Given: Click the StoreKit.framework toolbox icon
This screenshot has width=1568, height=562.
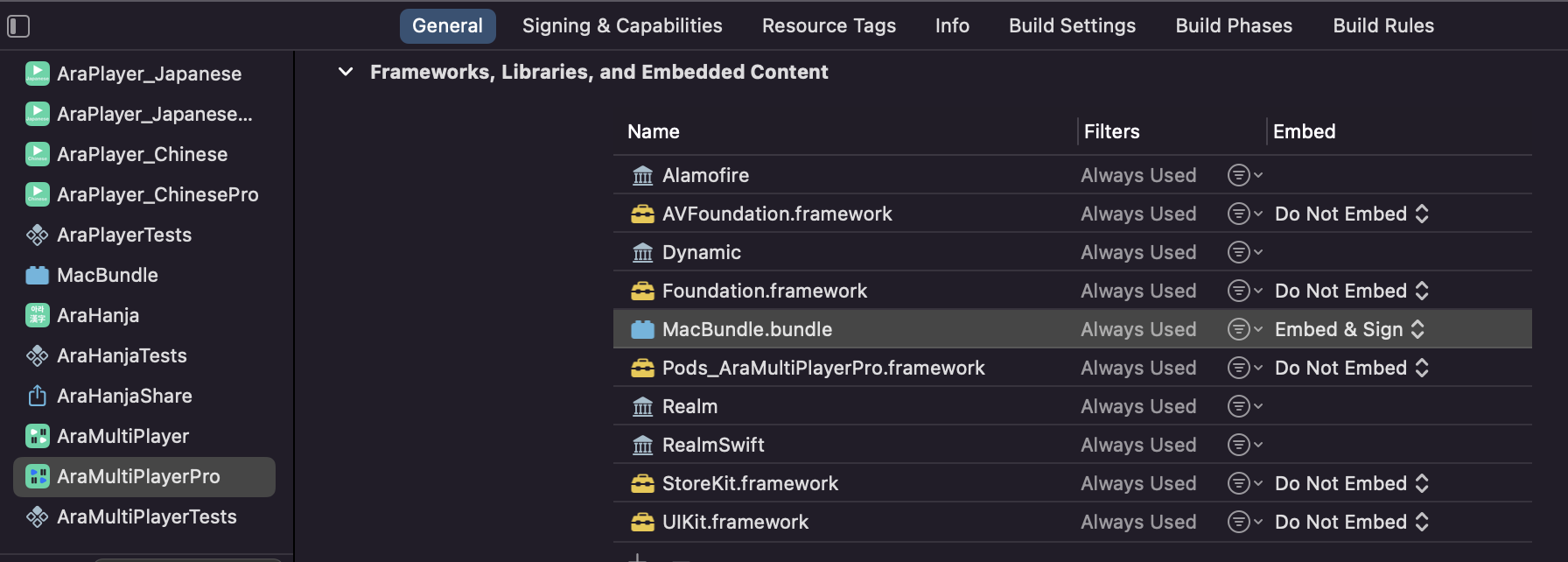Looking at the screenshot, I should (x=643, y=484).
